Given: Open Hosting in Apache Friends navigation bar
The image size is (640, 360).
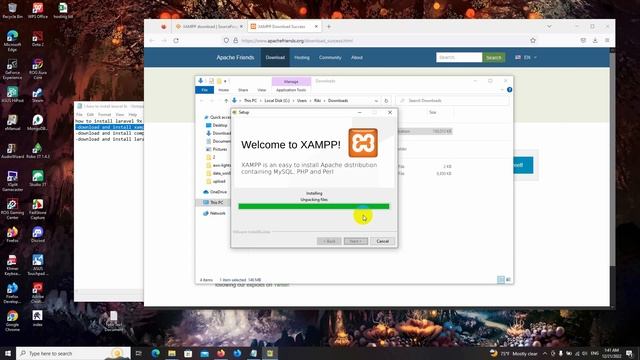Looking at the screenshot, I should 302,58.
